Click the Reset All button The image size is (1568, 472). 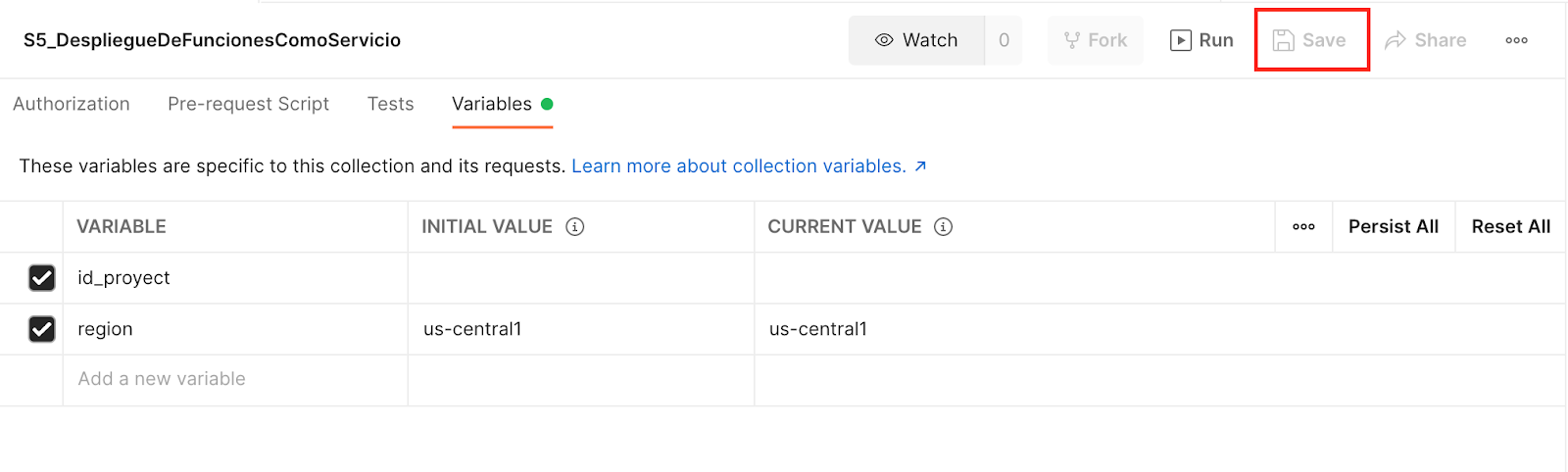(x=1511, y=226)
